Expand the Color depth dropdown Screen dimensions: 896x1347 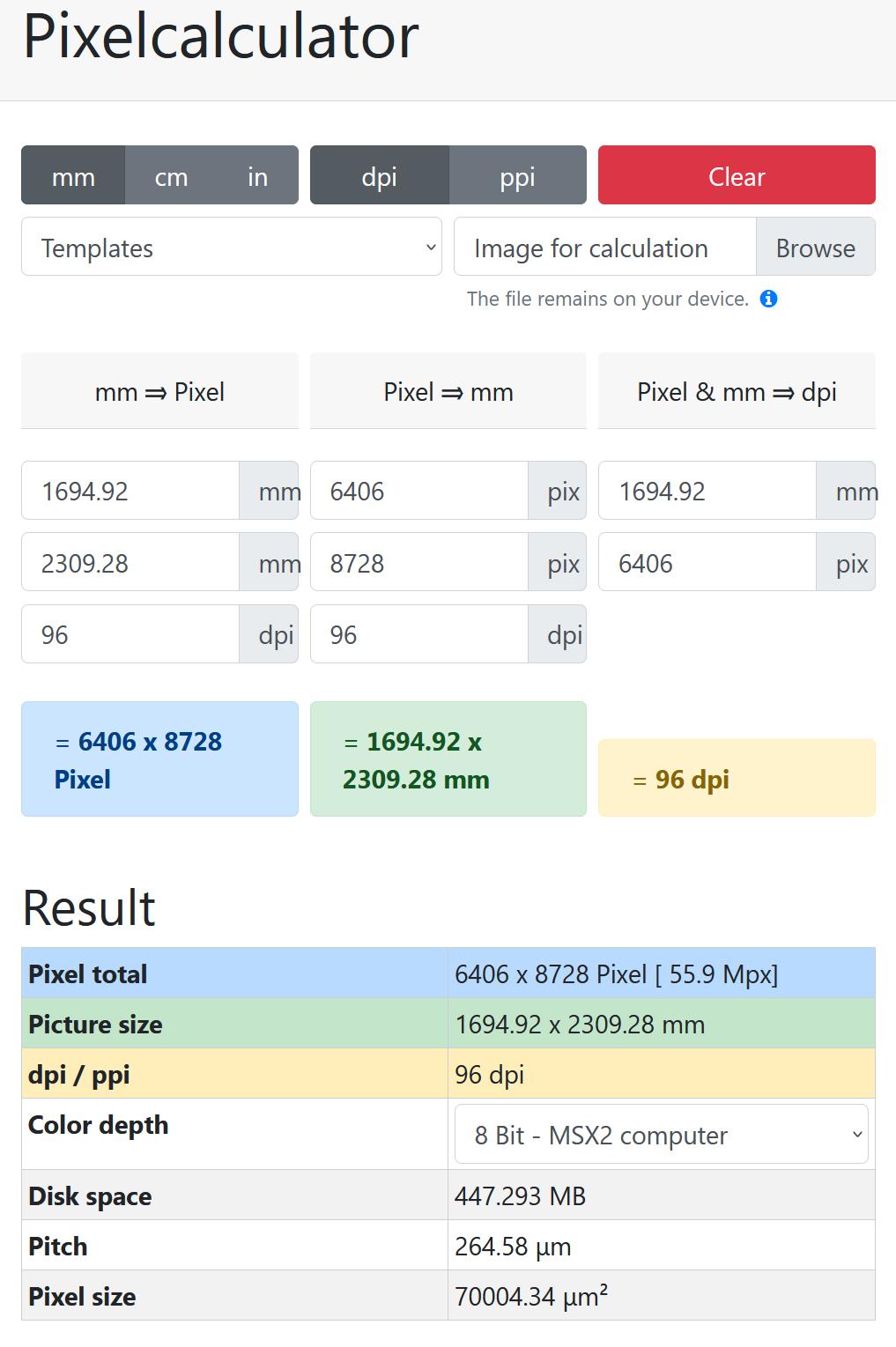click(x=661, y=1135)
